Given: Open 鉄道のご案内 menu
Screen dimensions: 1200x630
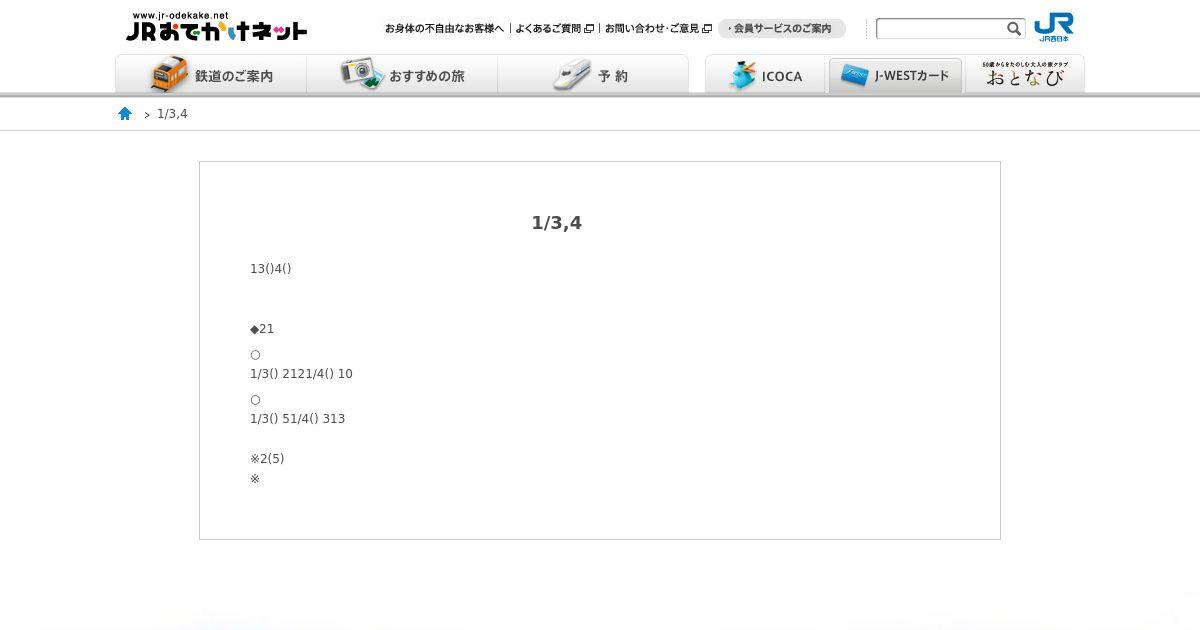Looking at the screenshot, I should pos(211,75).
